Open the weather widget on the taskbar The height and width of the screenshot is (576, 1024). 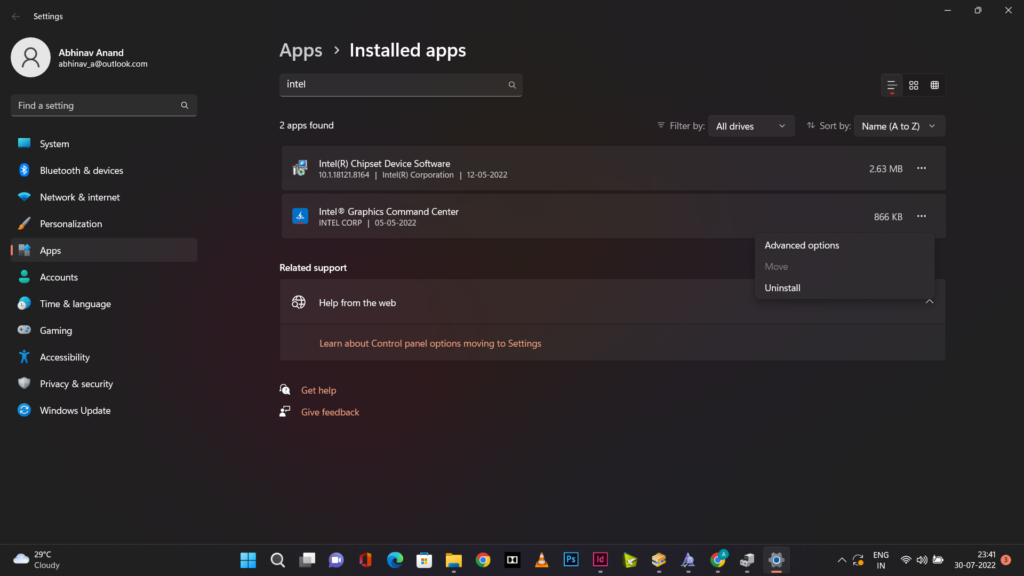pyautogui.click(x=37, y=560)
